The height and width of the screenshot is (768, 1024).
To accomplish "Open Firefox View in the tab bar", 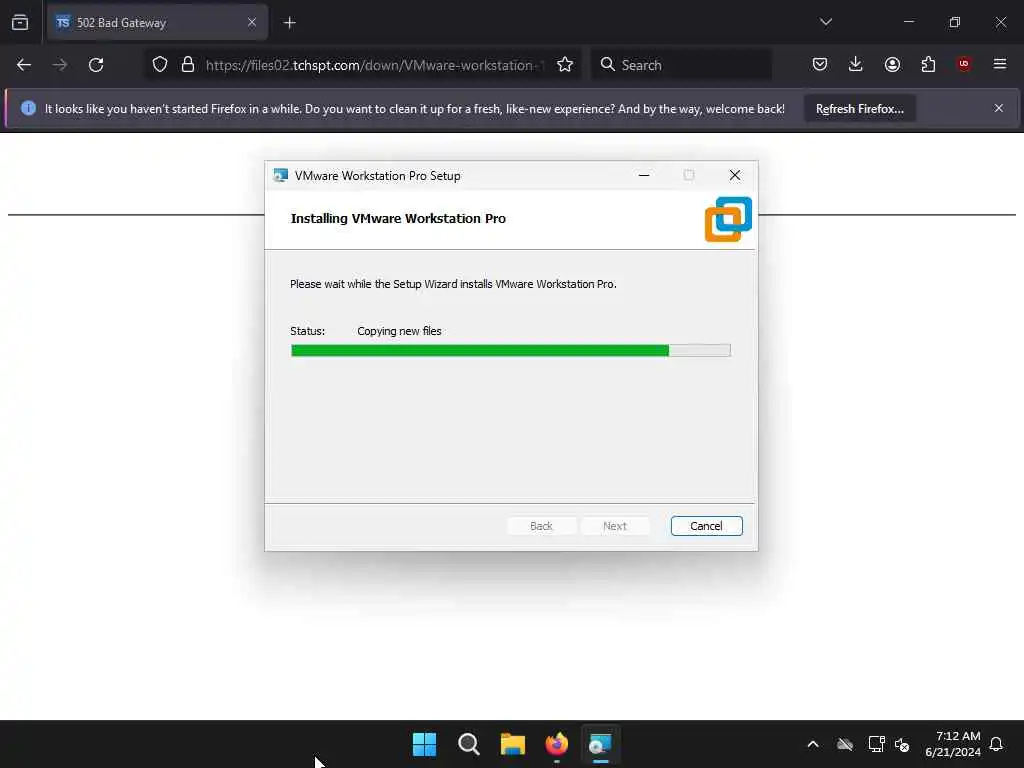I will click(x=20, y=22).
